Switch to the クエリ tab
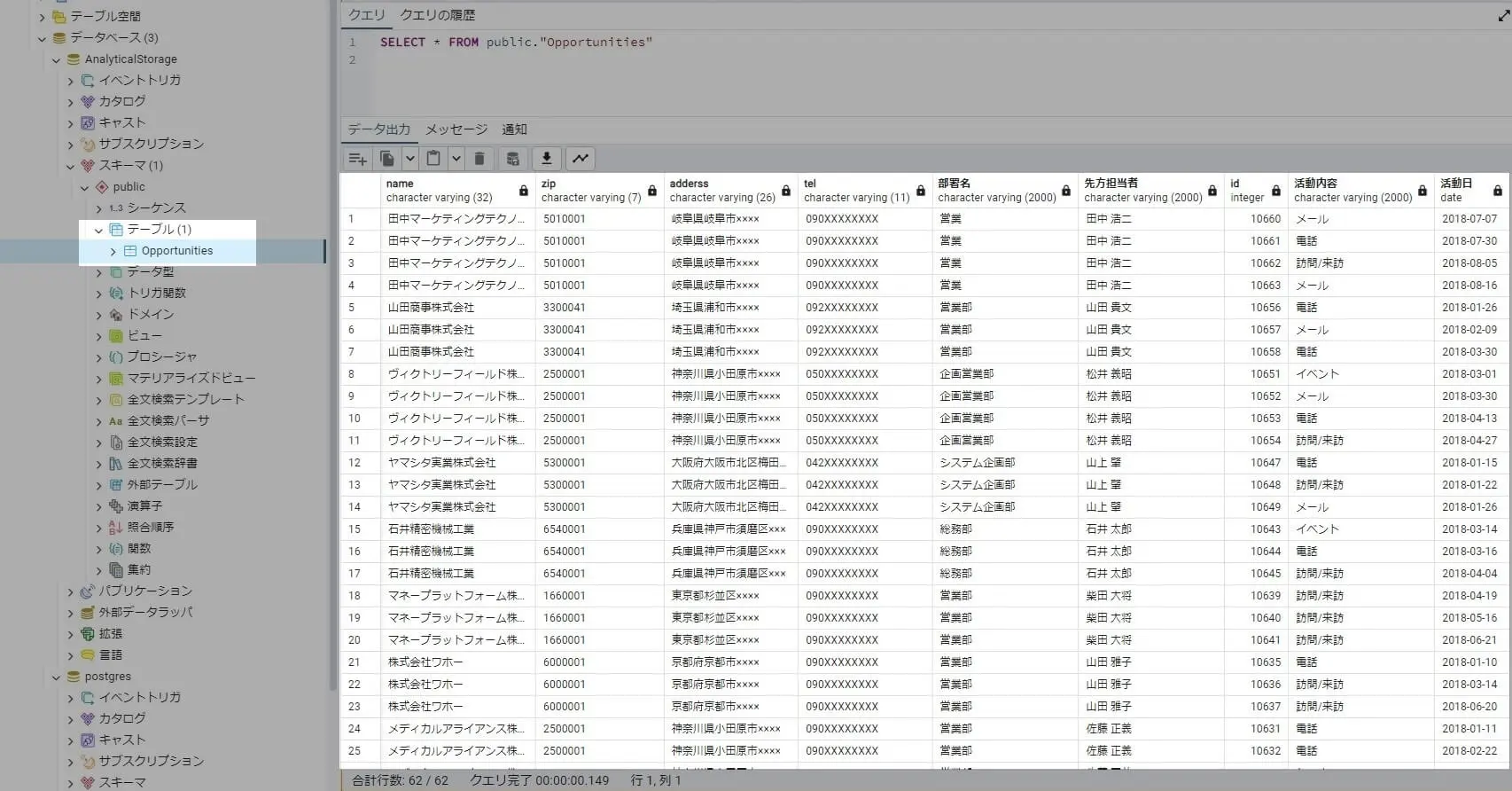The image size is (1512, 791). [x=367, y=15]
